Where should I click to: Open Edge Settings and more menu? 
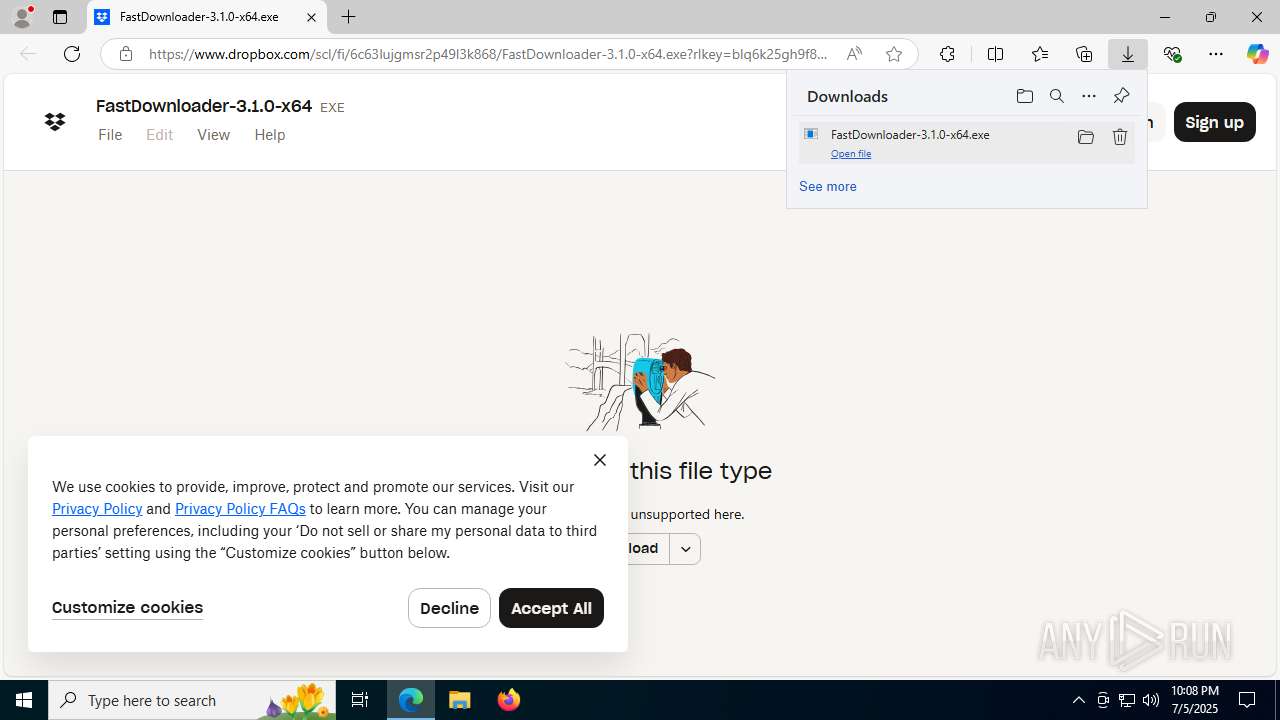1216,54
